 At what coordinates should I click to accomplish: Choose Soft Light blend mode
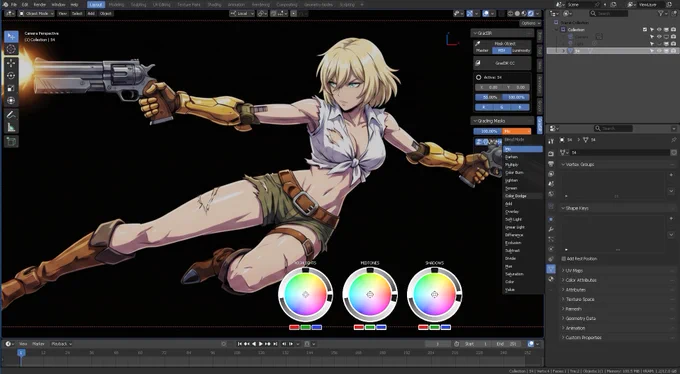pyautogui.click(x=523, y=220)
